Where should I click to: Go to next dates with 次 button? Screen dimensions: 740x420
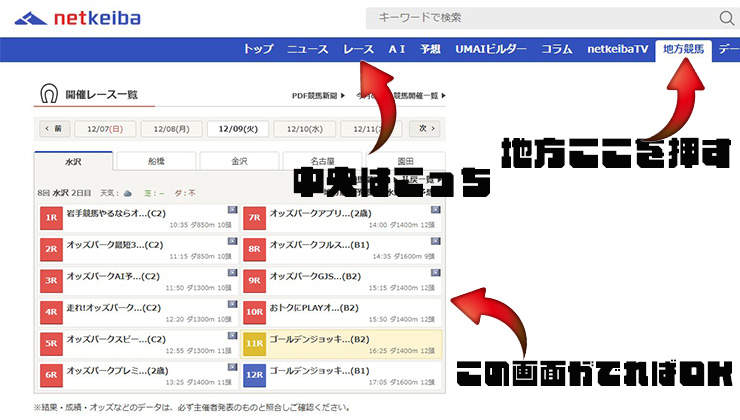coord(426,129)
